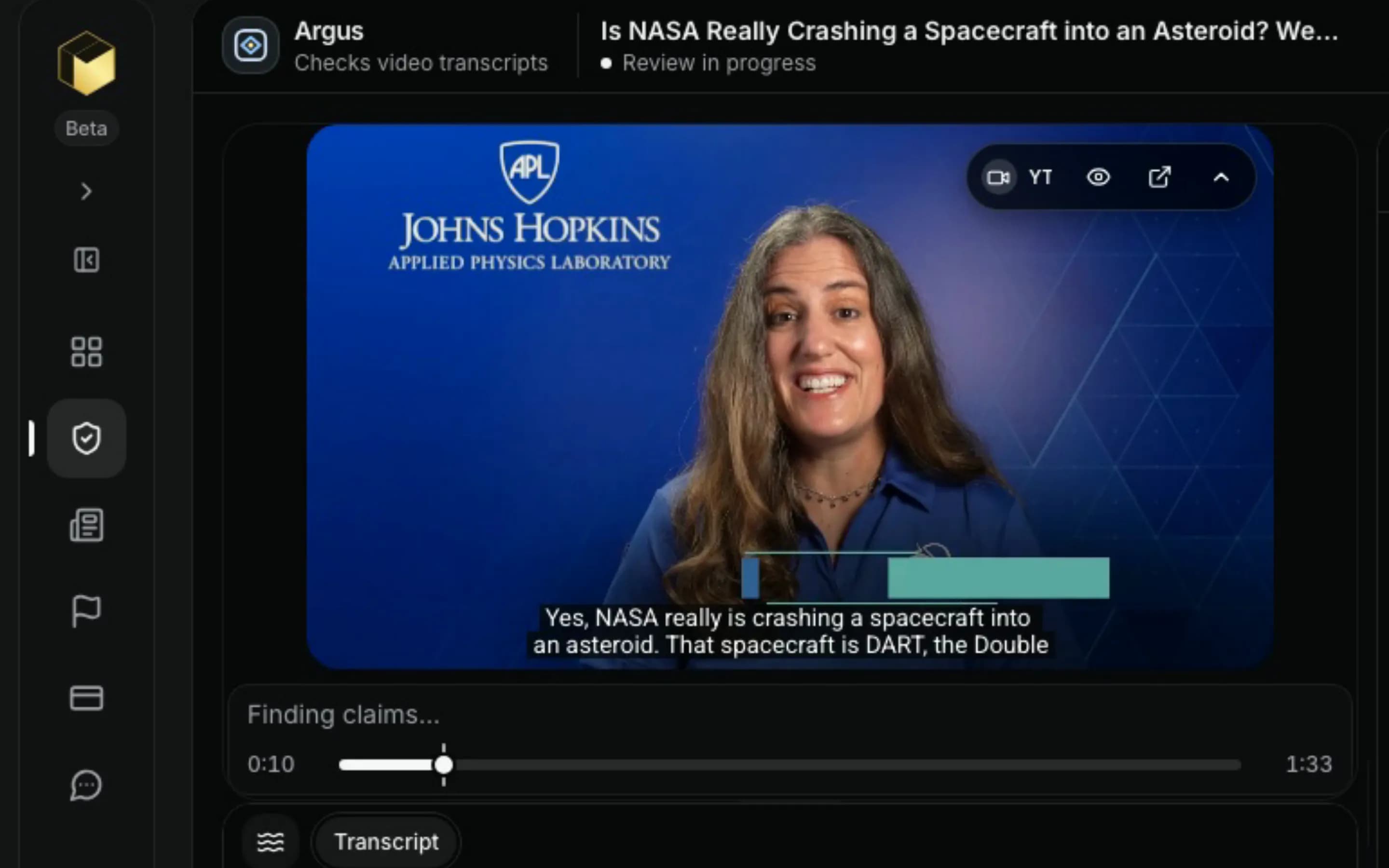Toggle video visibility with the eye icon

1098,177
